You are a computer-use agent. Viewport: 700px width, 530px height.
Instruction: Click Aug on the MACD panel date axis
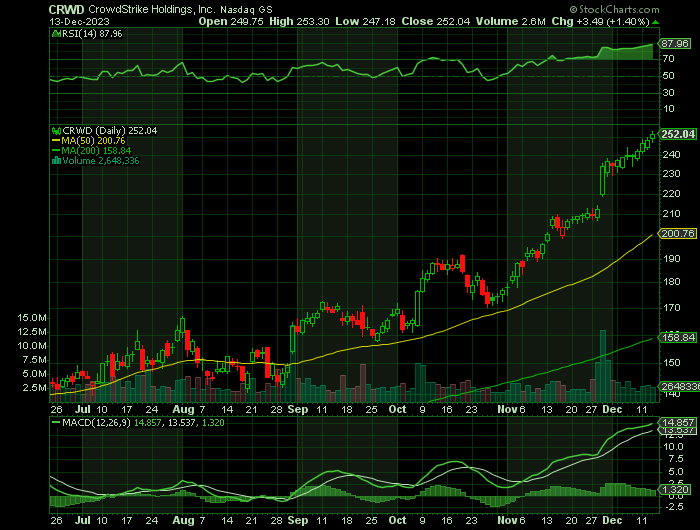183,521
